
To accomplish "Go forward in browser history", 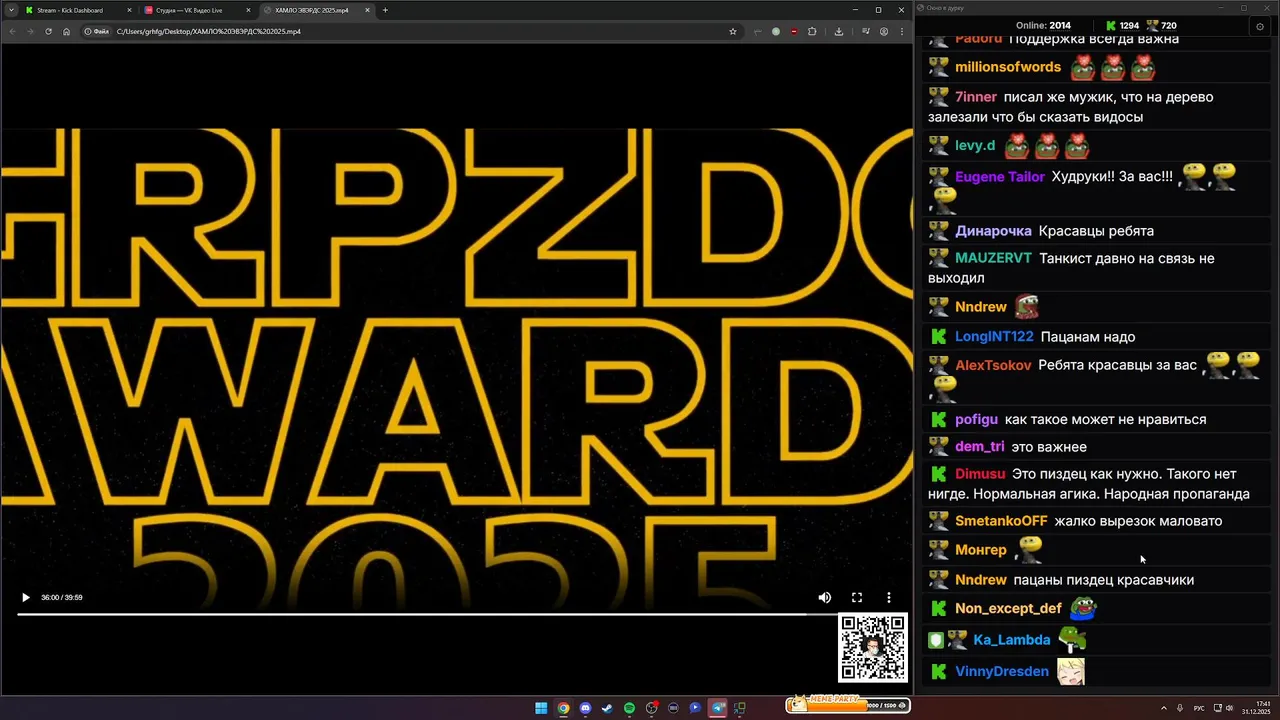I will point(30,31).
